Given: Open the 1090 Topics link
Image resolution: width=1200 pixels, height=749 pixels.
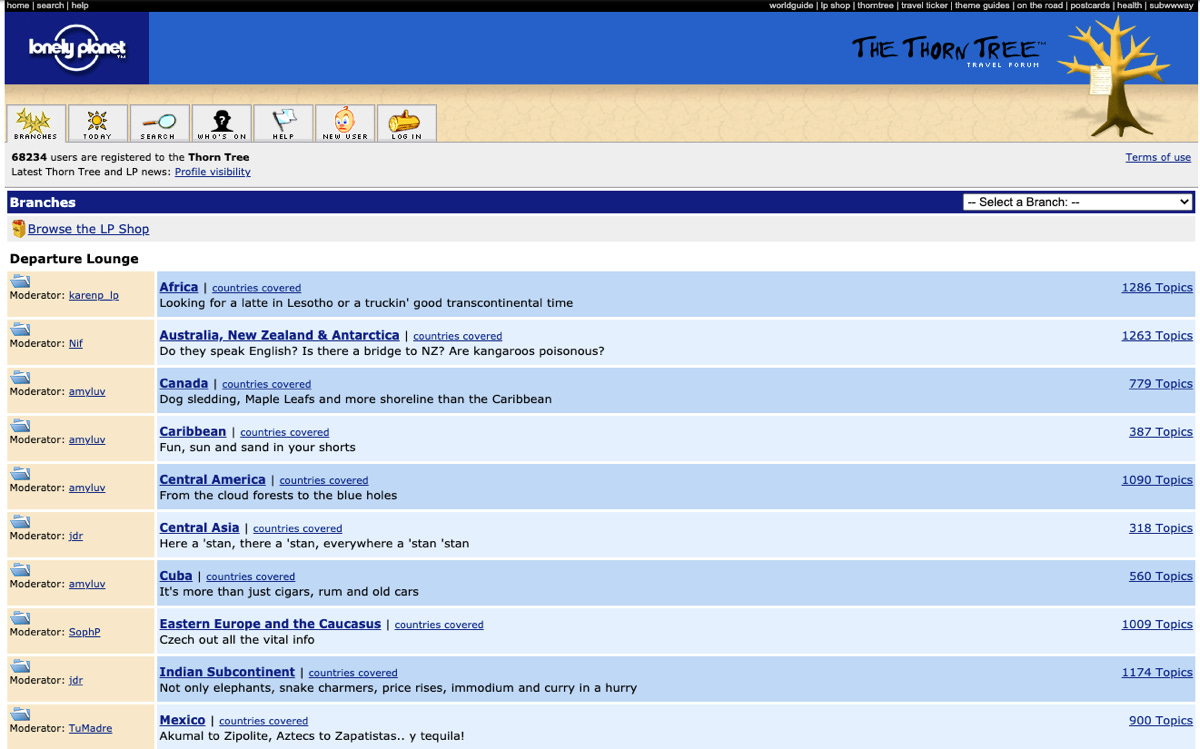Looking at the screenshot, I should (1157, 479).
